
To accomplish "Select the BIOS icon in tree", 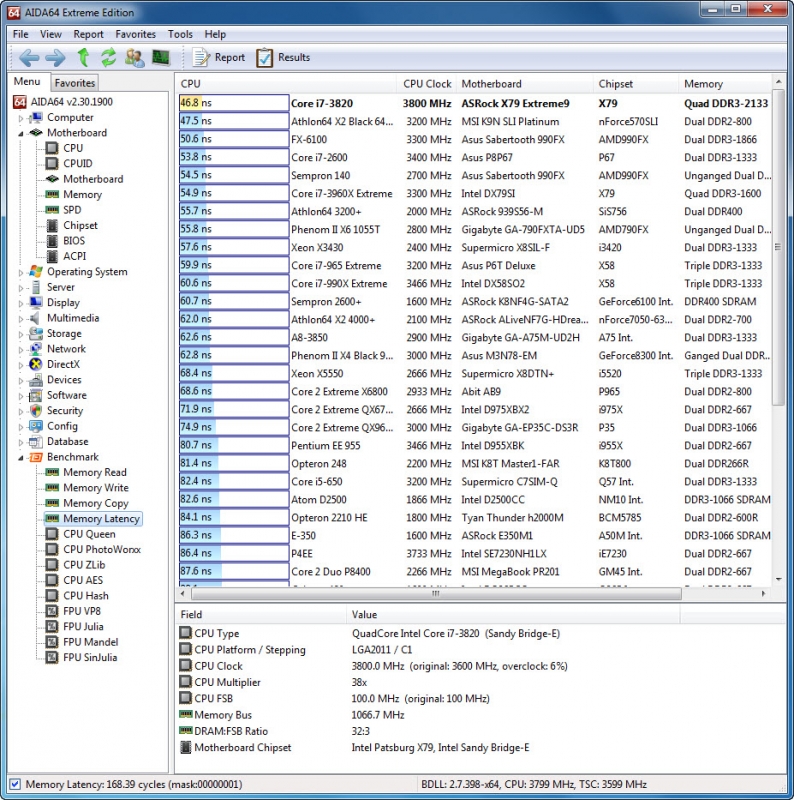I will 52,240.
